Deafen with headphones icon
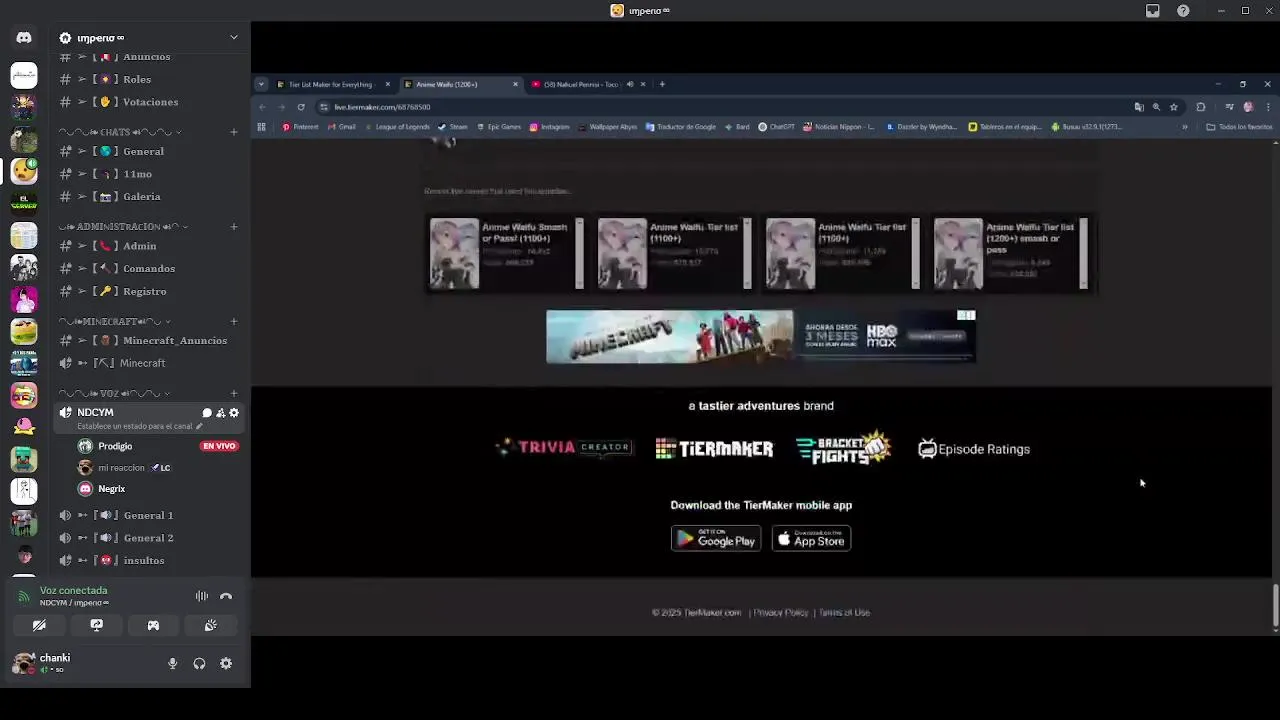The height and width of the screenshot is (720, 1280). 199,663
